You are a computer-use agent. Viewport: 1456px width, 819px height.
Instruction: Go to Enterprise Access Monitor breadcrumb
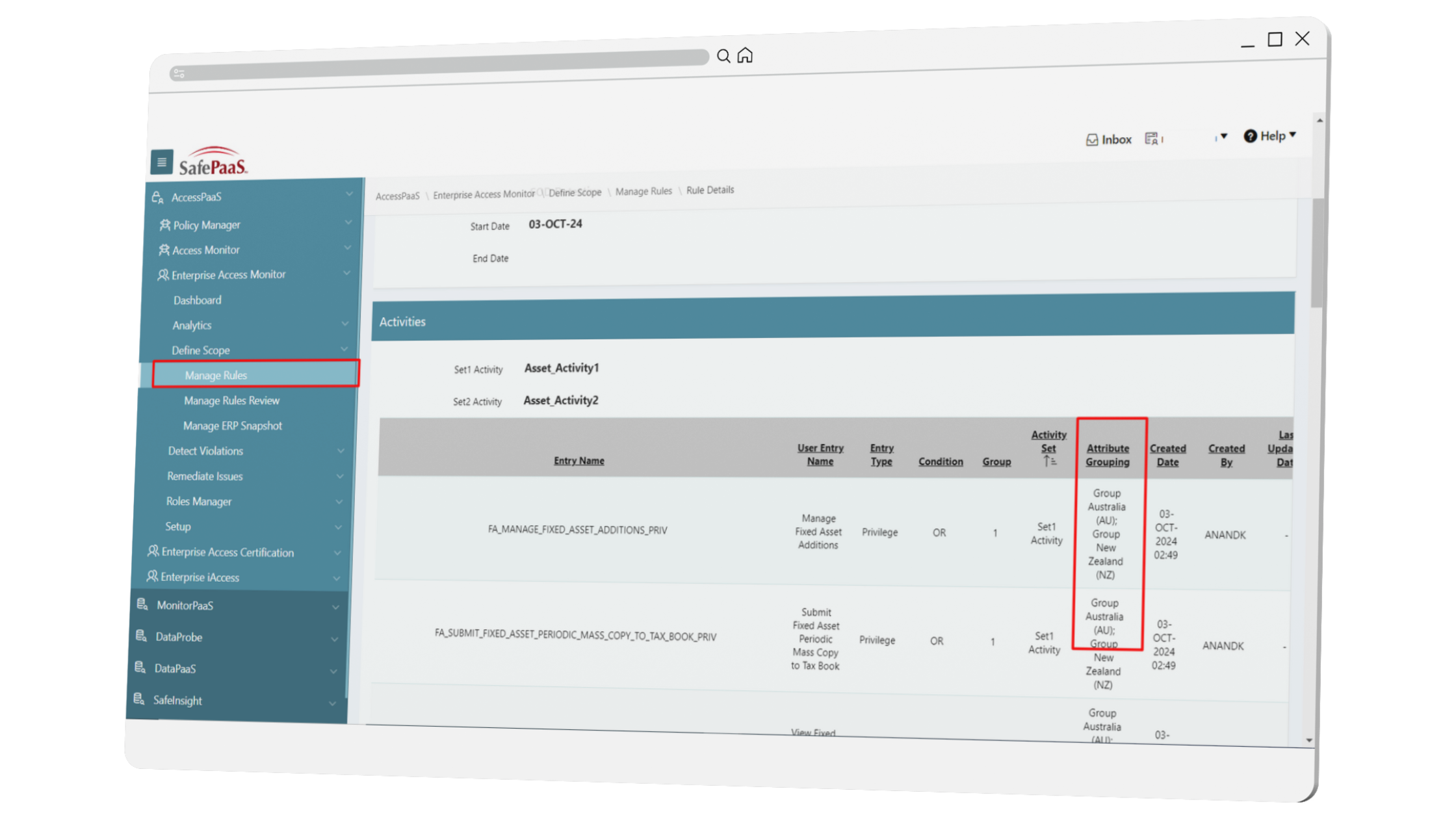click(x=484, y=194)
